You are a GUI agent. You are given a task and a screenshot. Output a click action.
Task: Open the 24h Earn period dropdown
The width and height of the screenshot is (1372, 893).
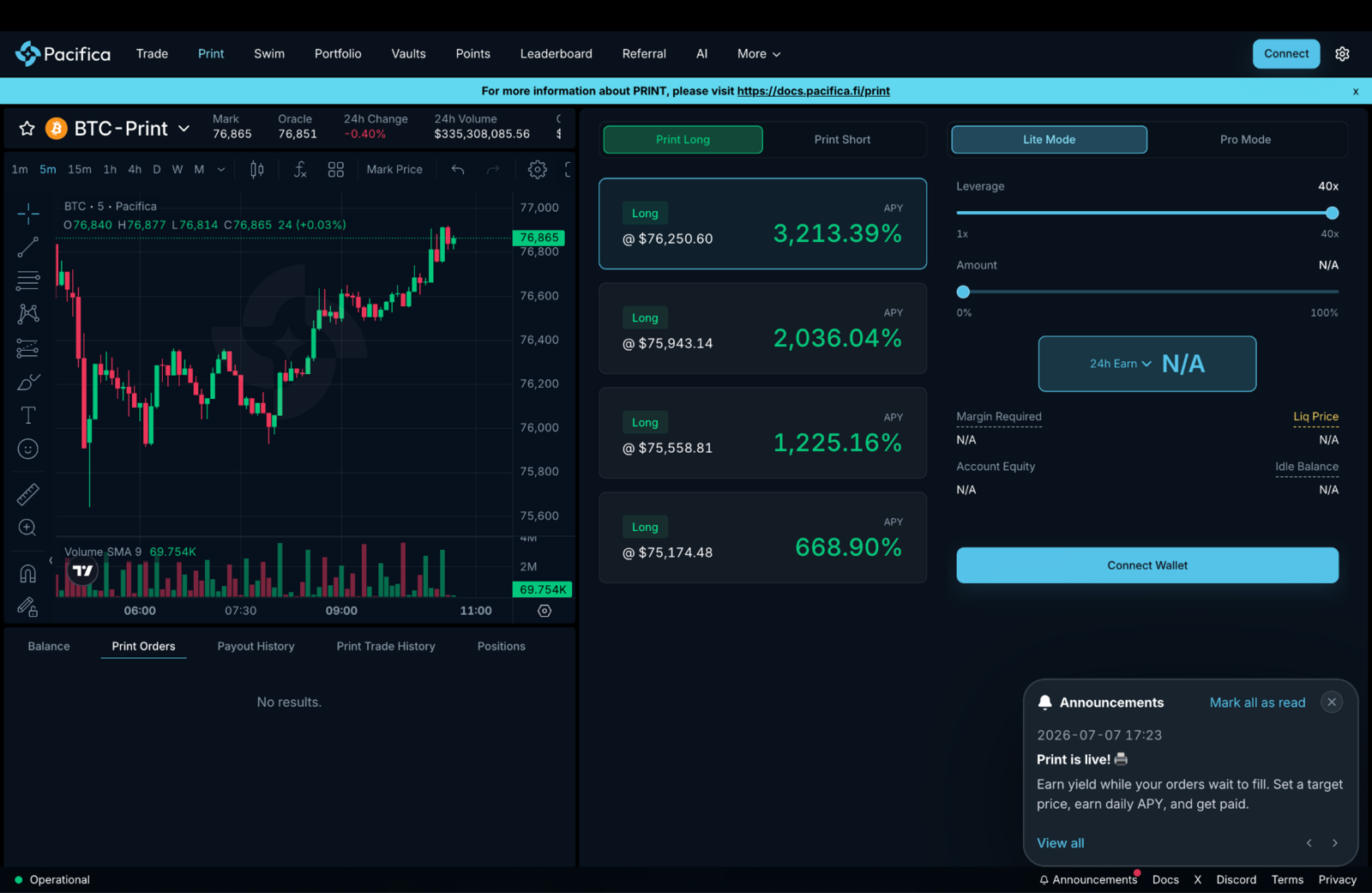[x=1120, y=364]
